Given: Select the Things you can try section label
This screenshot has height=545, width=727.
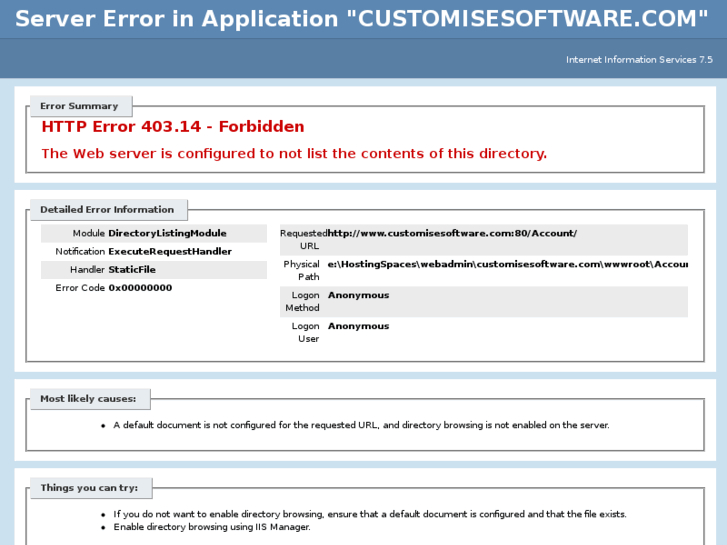Looking at the screenshot, I should point(90,488).
